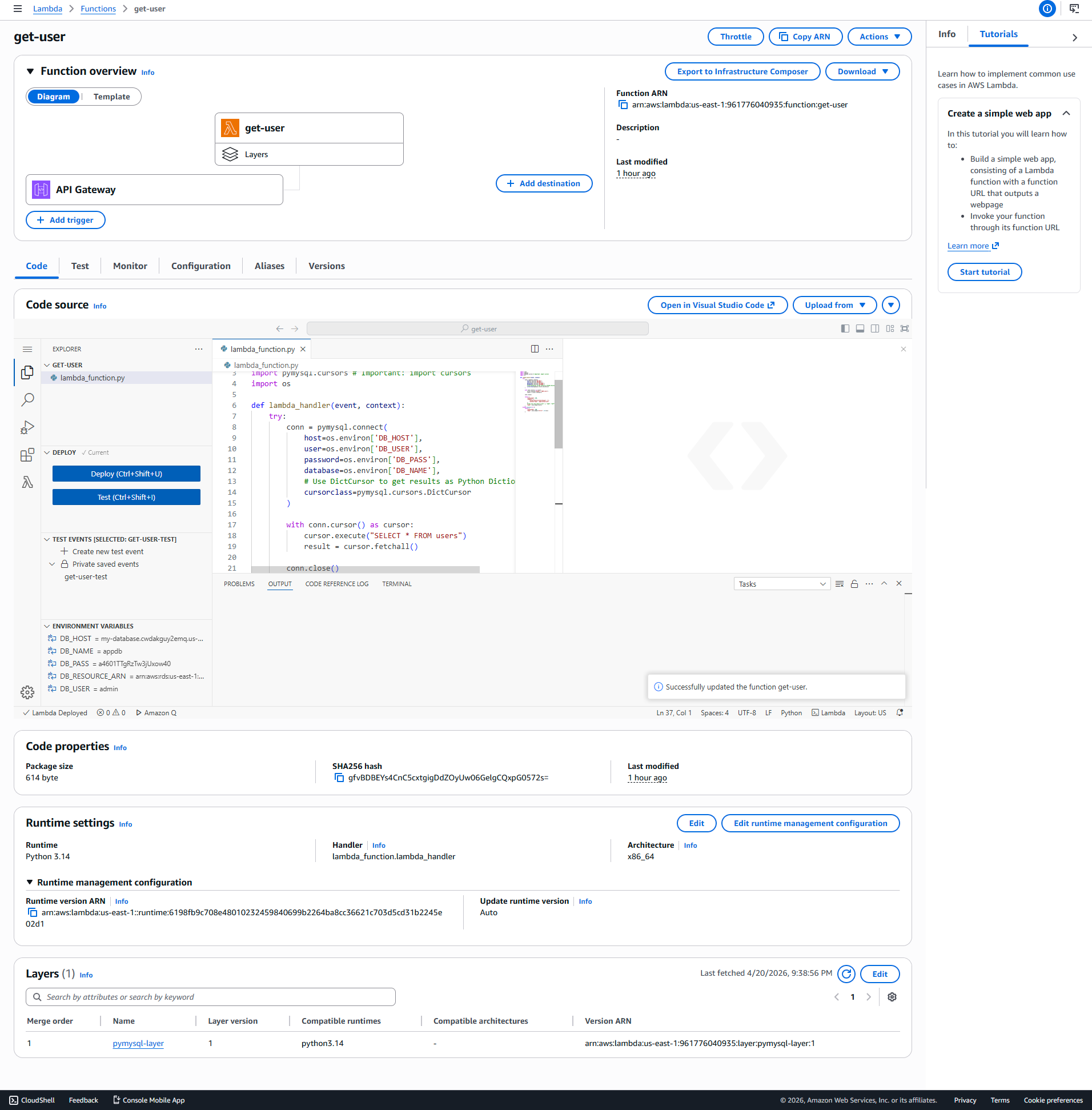Switch overview to Diagram view
The image size is (1092, 1110).
(x=53, y=97)
